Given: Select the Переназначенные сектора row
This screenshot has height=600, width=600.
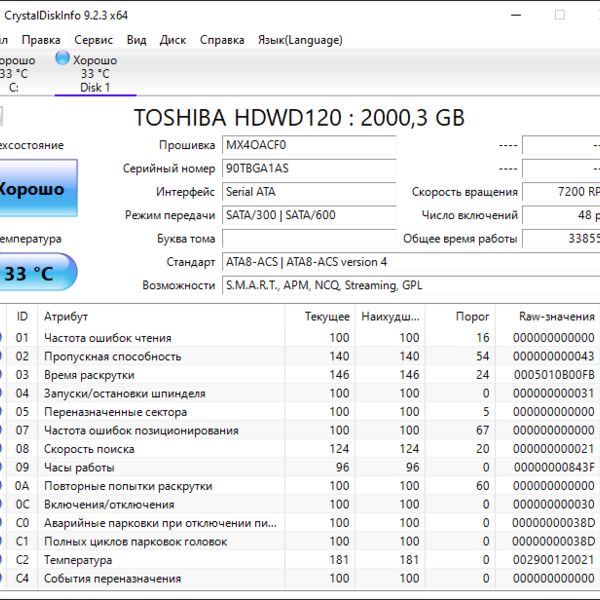Looking at the screenshot, I should click(x=300, y=412).
